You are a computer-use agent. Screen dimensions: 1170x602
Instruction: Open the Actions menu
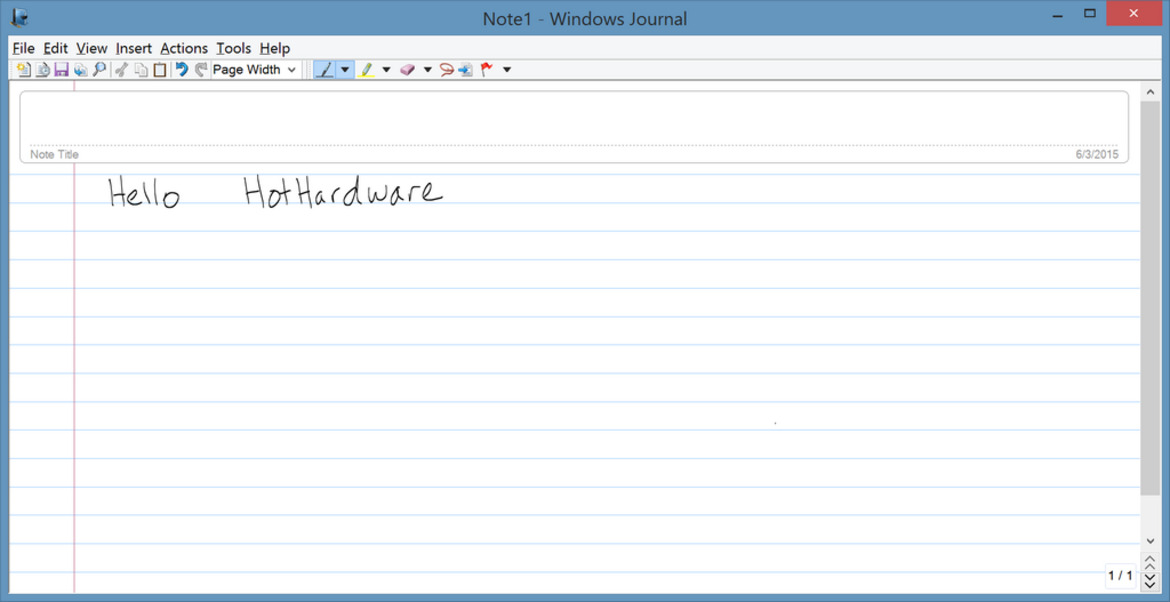184,48
